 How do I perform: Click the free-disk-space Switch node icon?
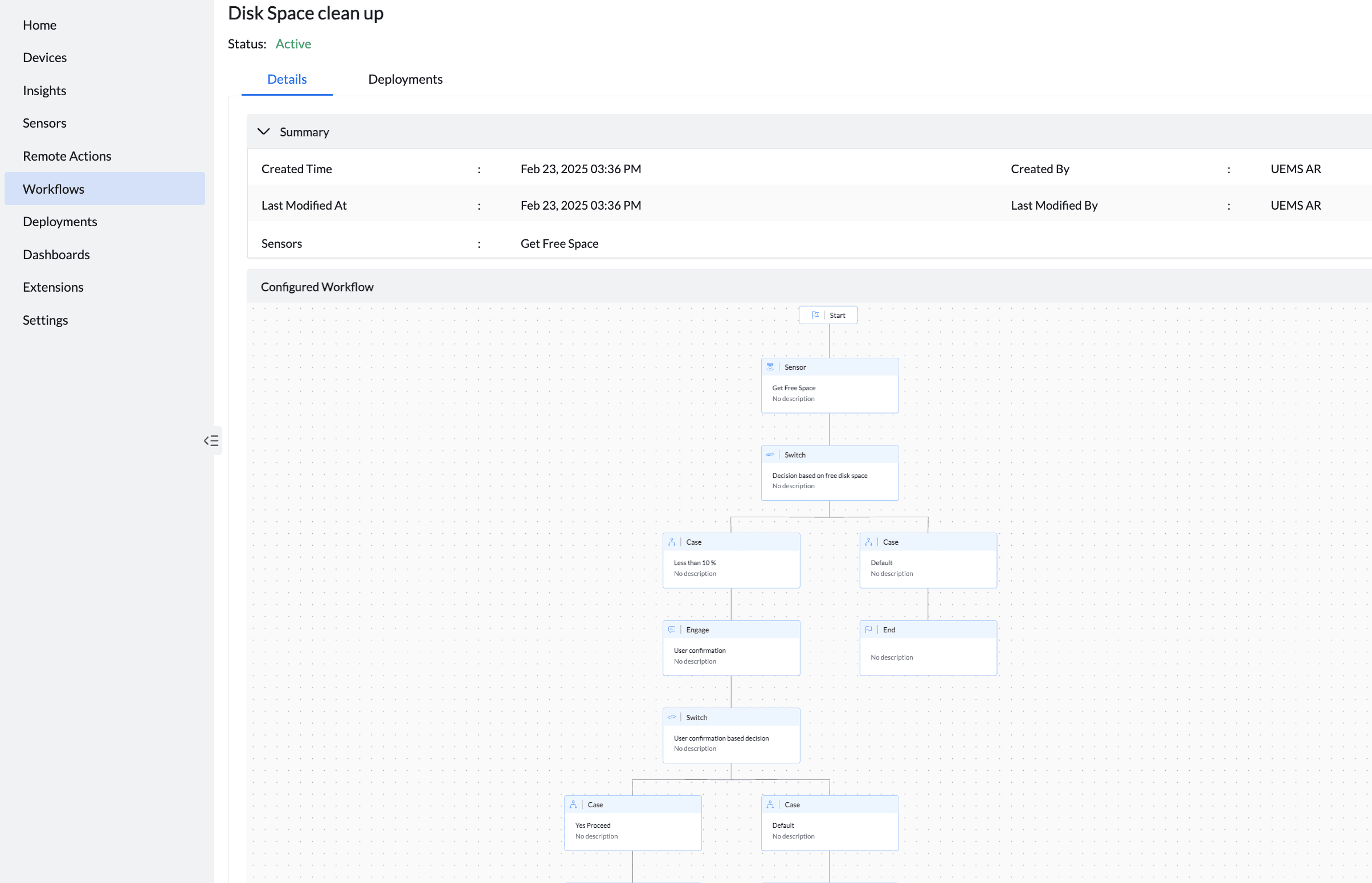770,455
